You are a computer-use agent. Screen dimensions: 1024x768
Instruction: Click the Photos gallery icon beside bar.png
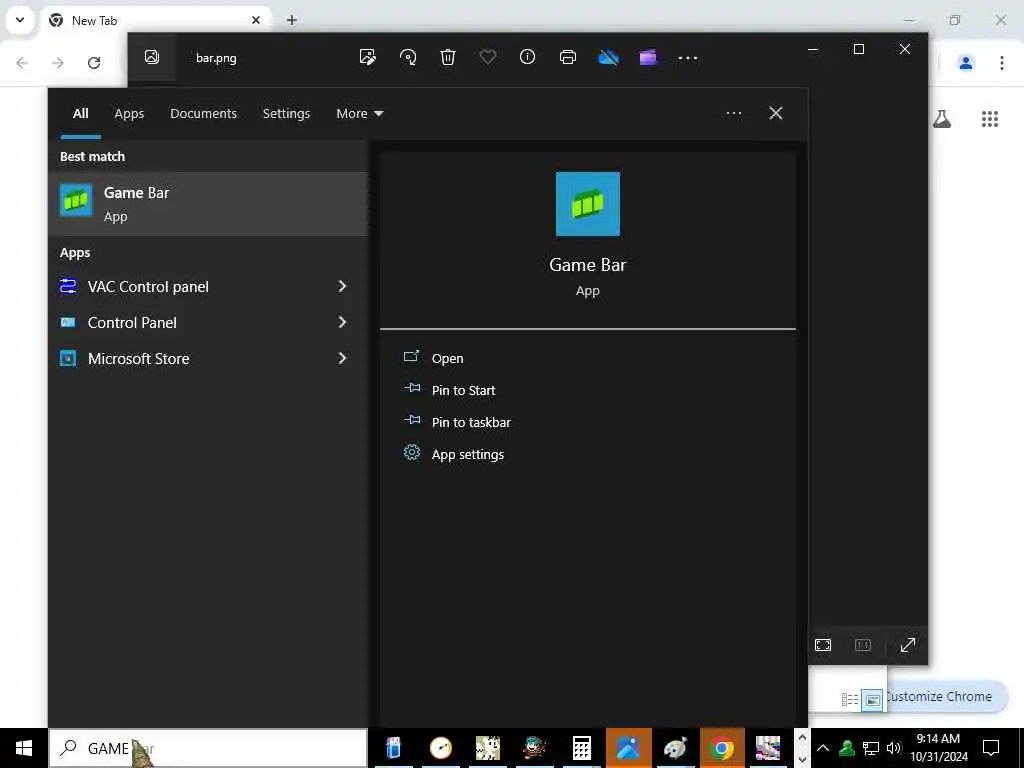(152, 57)
